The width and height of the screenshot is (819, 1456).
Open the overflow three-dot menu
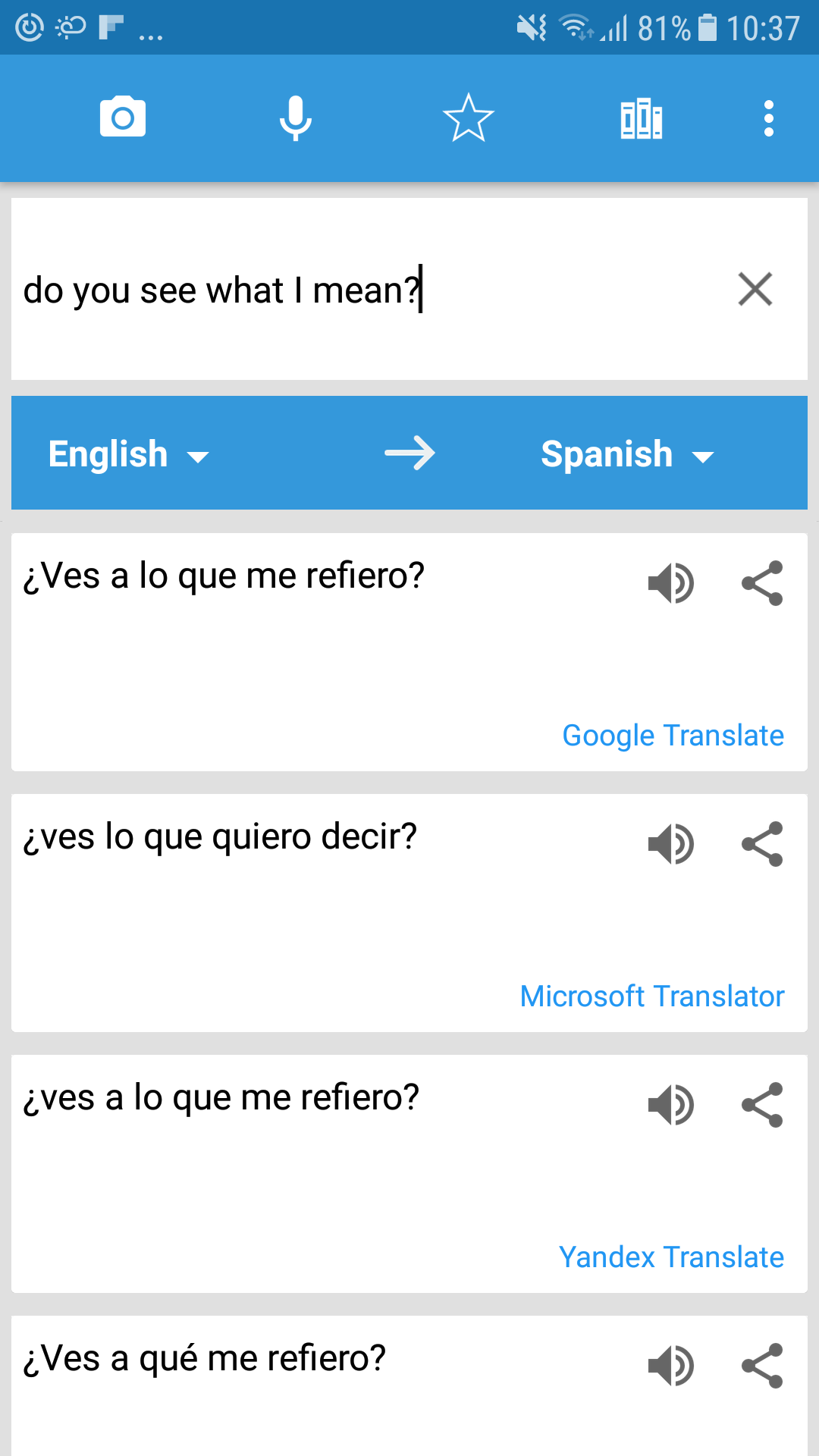(768, 118)
